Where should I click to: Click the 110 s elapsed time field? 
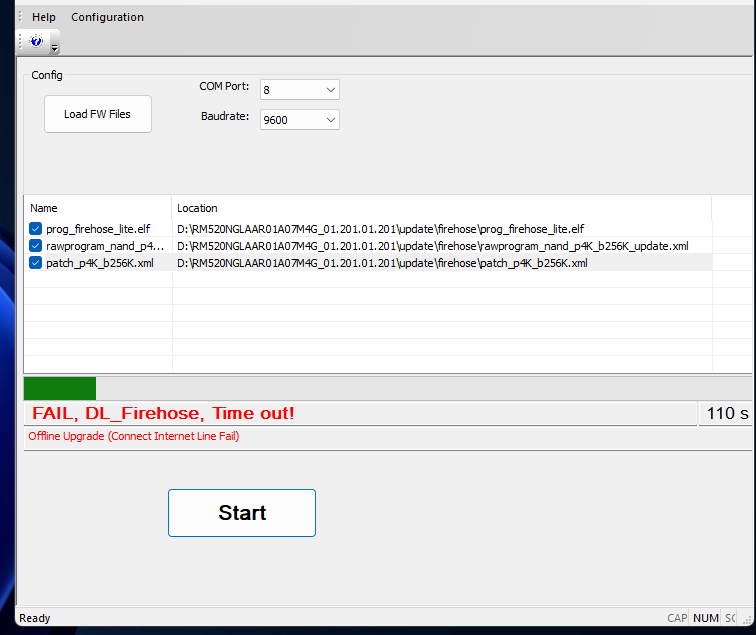(727, 414)
